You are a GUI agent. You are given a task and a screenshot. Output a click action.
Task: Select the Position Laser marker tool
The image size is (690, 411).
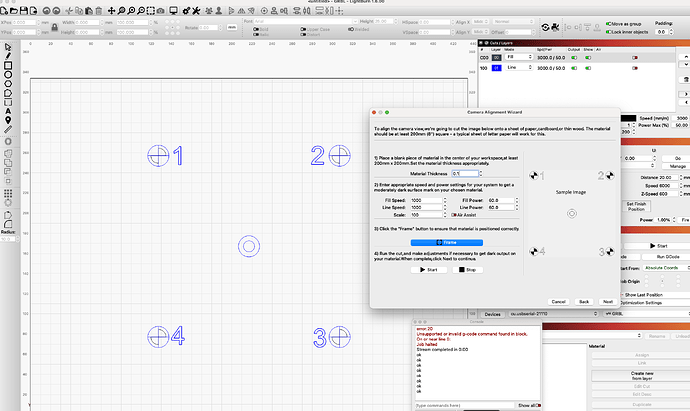point(7,120)
